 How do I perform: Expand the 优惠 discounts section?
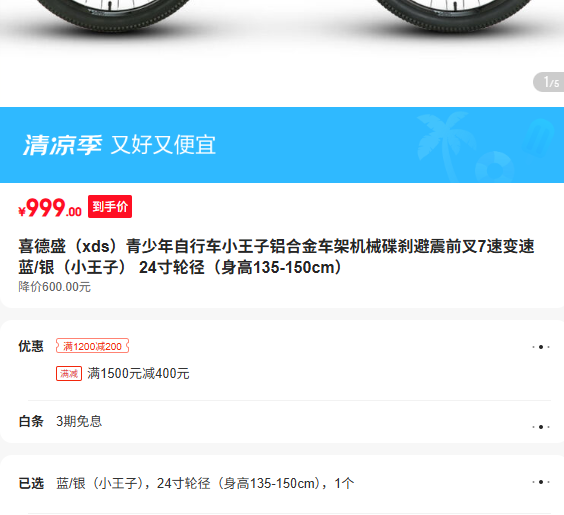point(31,346)
